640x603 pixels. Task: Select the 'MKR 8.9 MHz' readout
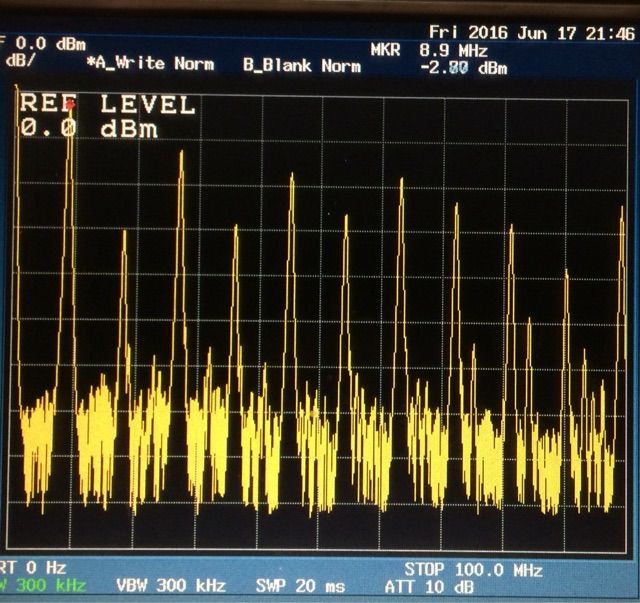[429, 51]
